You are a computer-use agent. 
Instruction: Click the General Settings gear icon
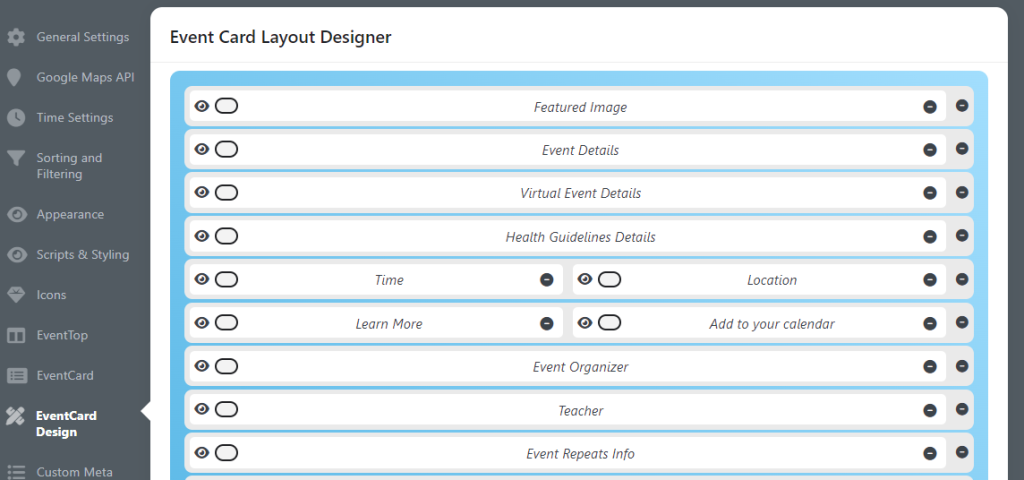[x=16, y=37]
